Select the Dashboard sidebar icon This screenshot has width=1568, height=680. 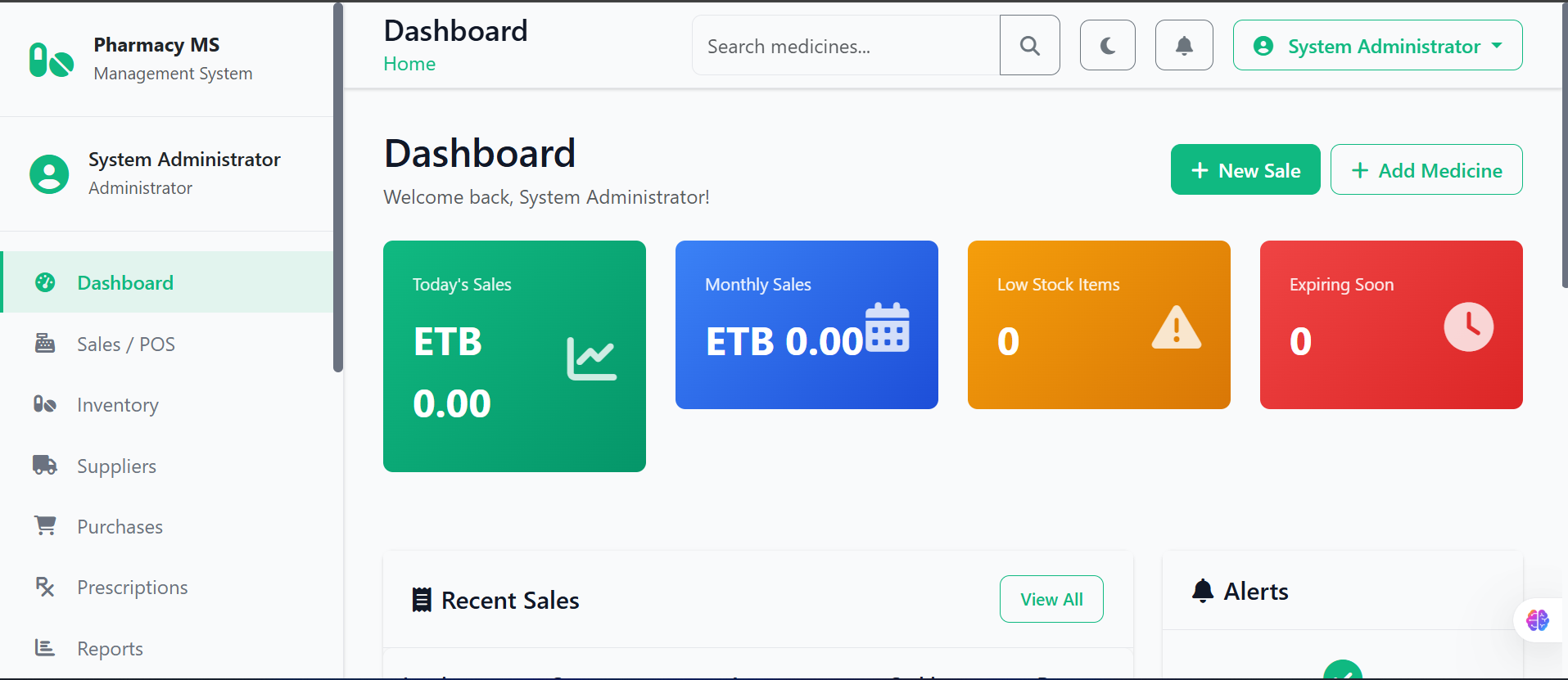(x=45, y=281)
